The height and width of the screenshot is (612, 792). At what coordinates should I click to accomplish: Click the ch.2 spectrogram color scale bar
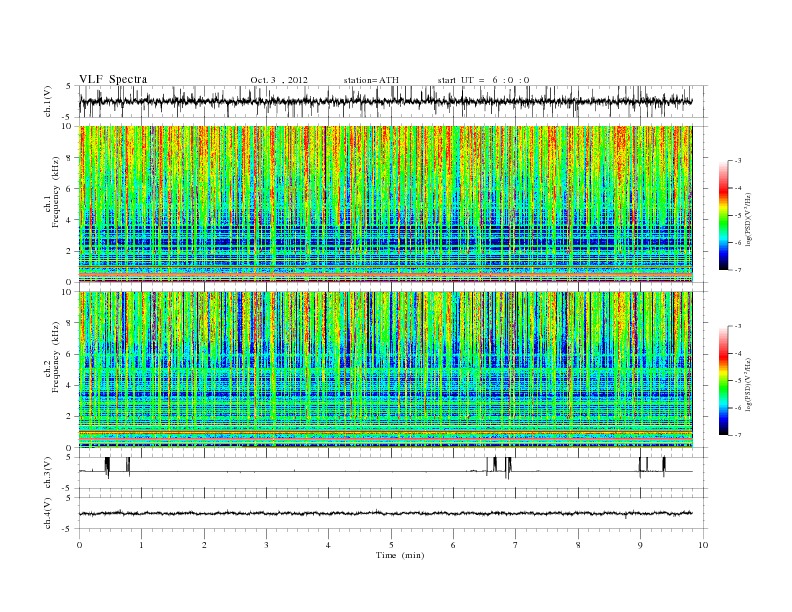[724, 381]
